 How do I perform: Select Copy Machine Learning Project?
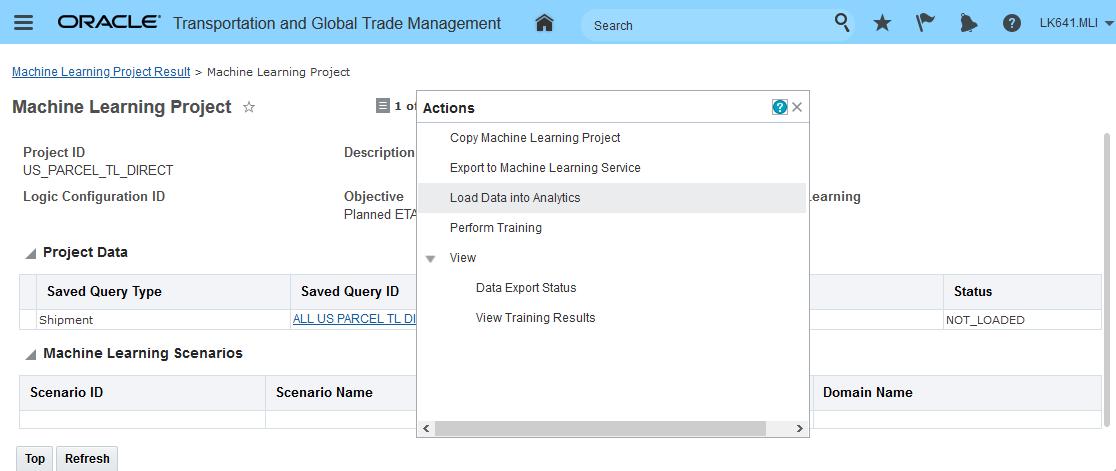(x=535, y=138)
